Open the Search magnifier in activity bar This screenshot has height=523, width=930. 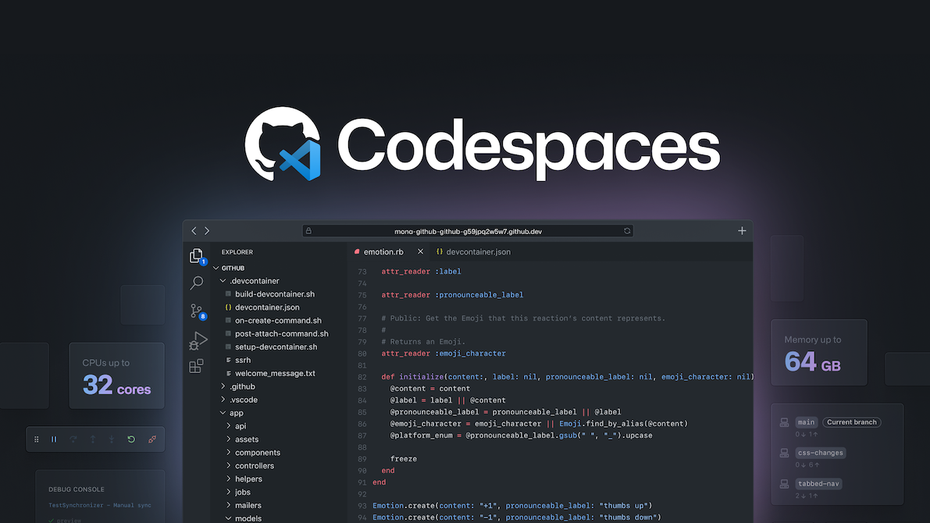[197, 283]
